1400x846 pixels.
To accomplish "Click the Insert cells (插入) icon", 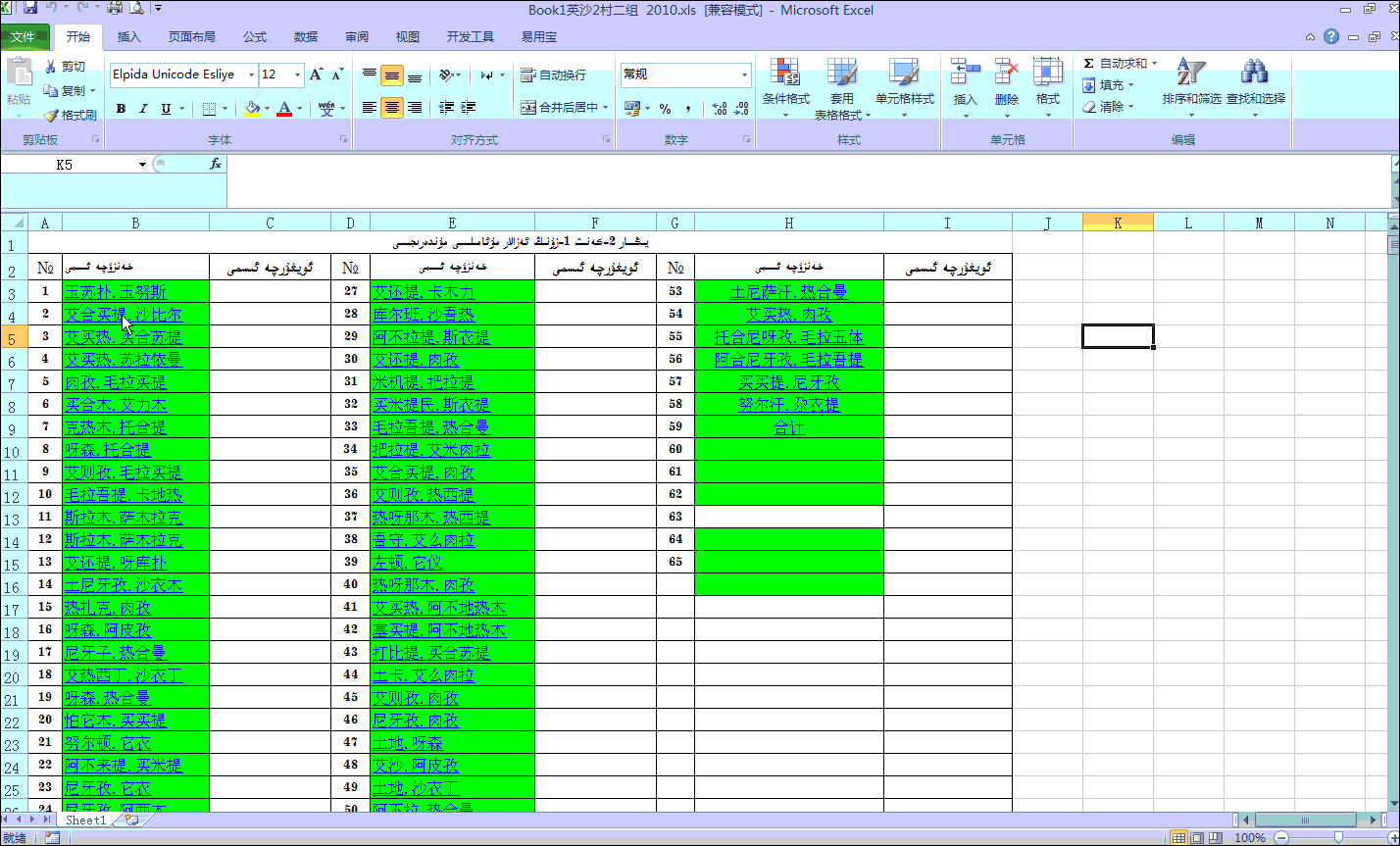I will (x=966, y=73).
